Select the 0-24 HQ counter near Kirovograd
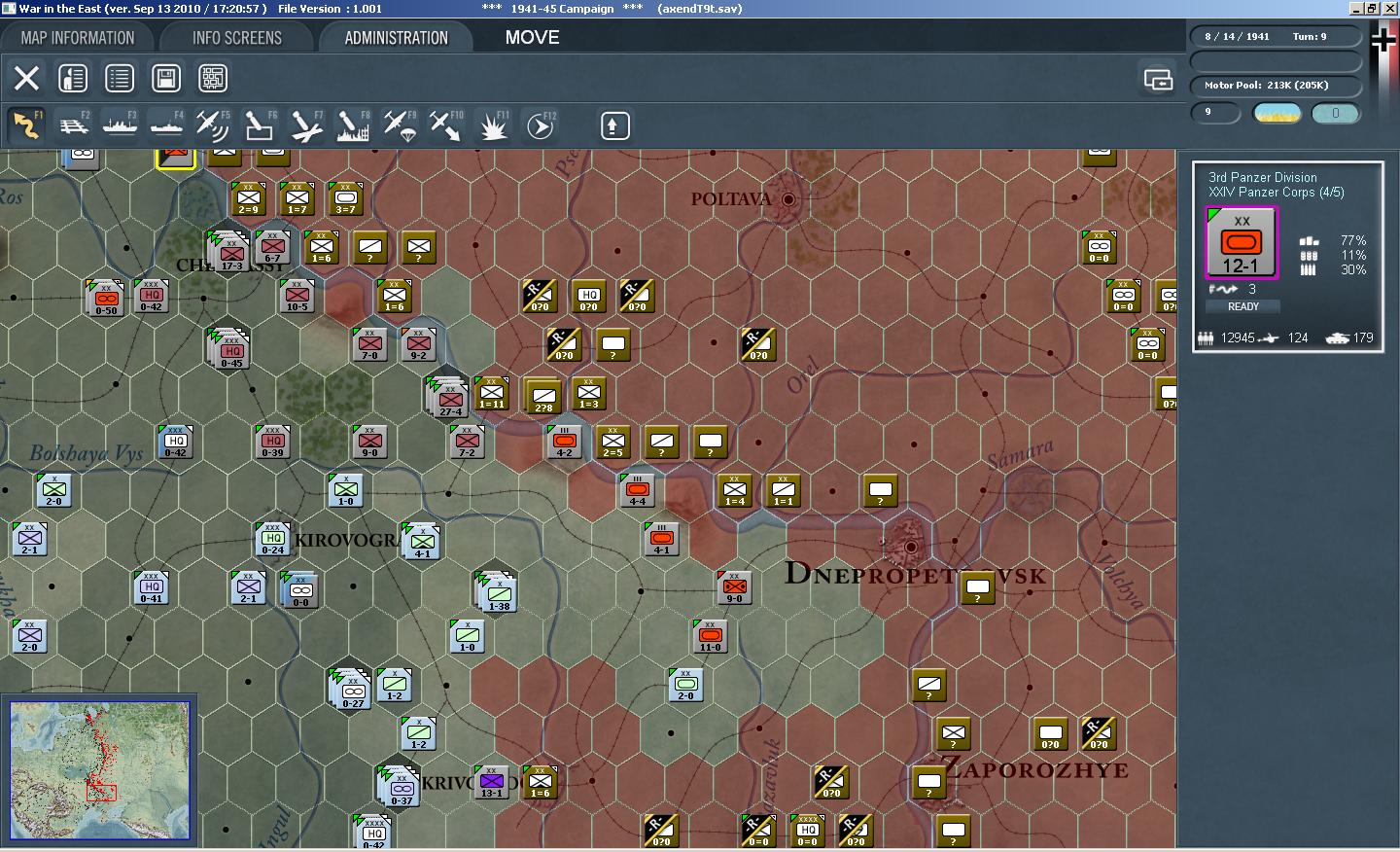1400x852 pixels. 273,540
